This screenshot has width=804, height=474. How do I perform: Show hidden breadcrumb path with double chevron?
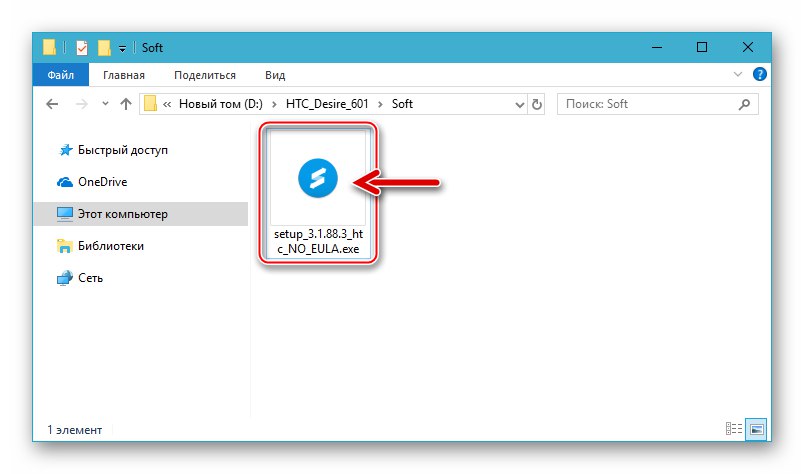click(167, 104)
